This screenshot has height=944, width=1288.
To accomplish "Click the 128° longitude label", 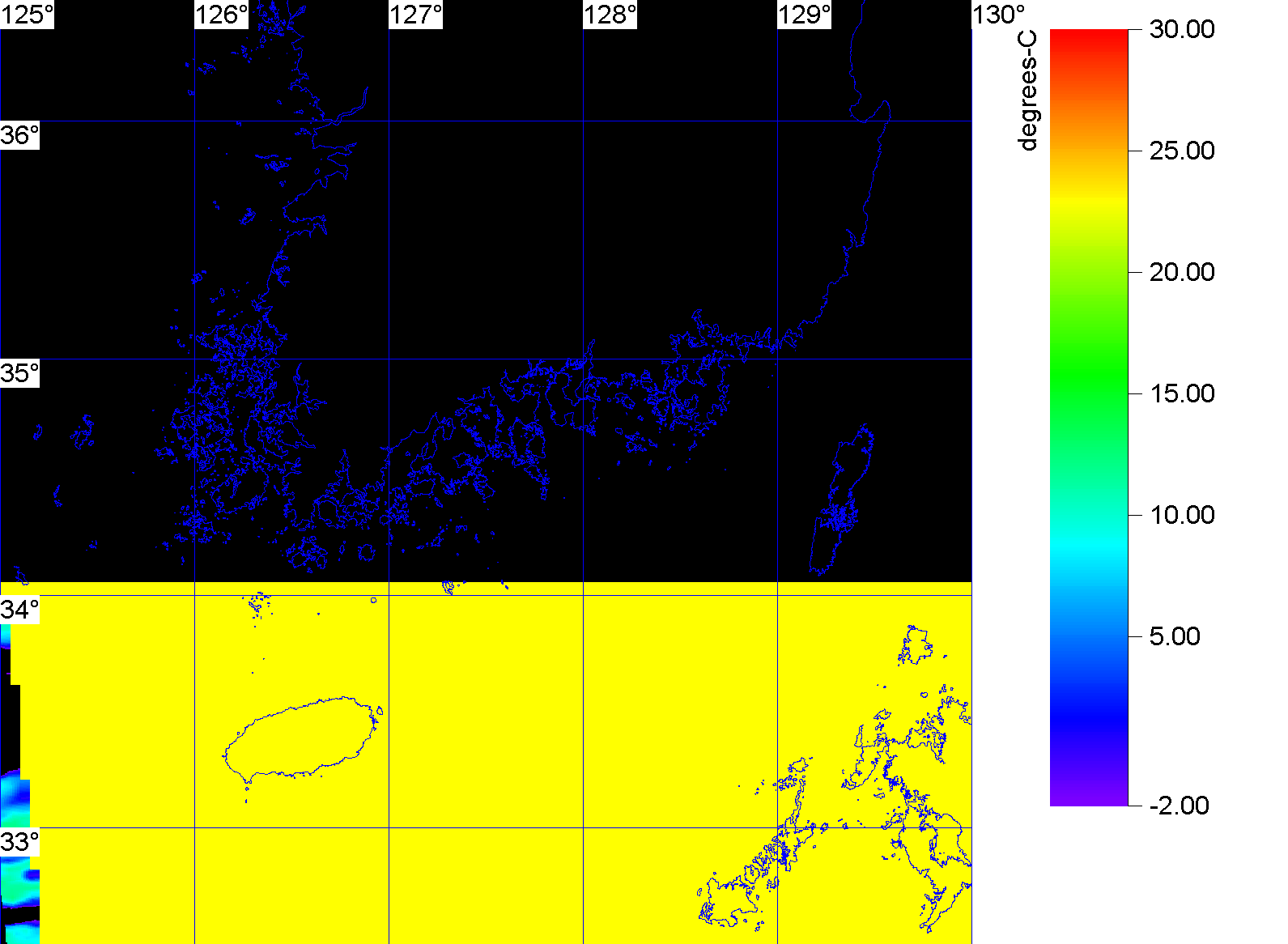I will pos(610,15).
